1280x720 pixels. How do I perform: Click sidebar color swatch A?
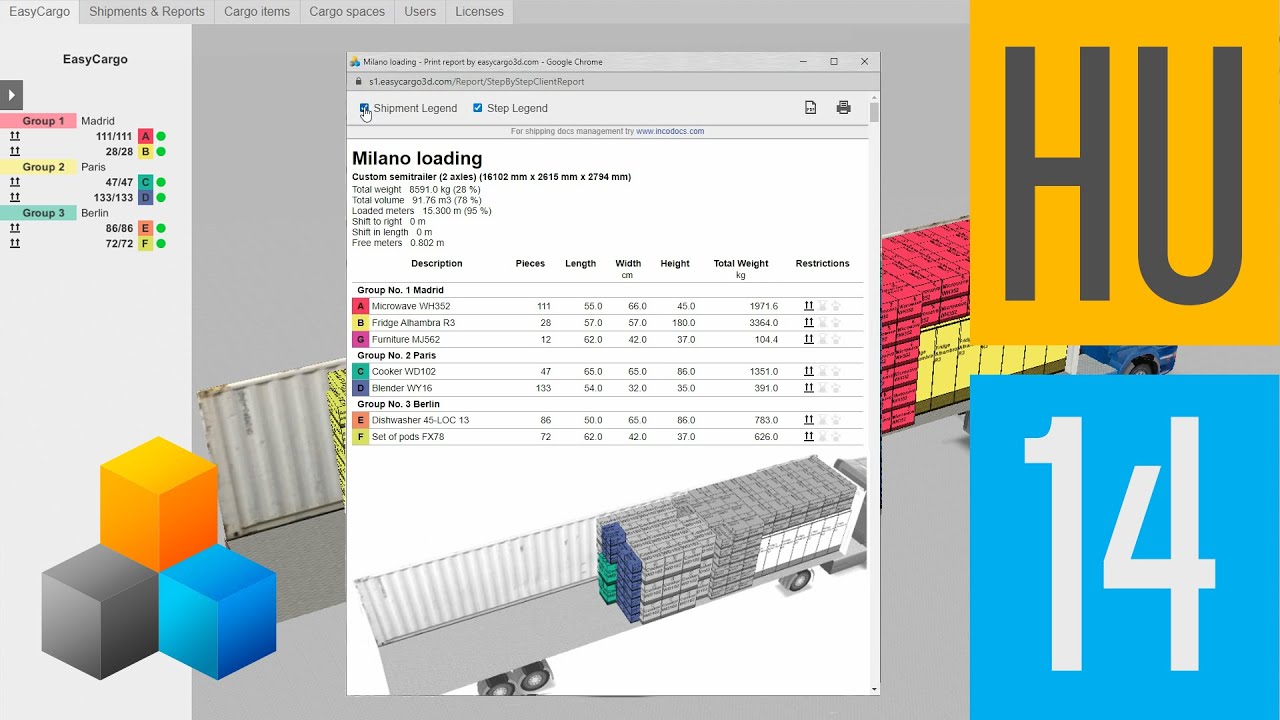coord(146,136)
